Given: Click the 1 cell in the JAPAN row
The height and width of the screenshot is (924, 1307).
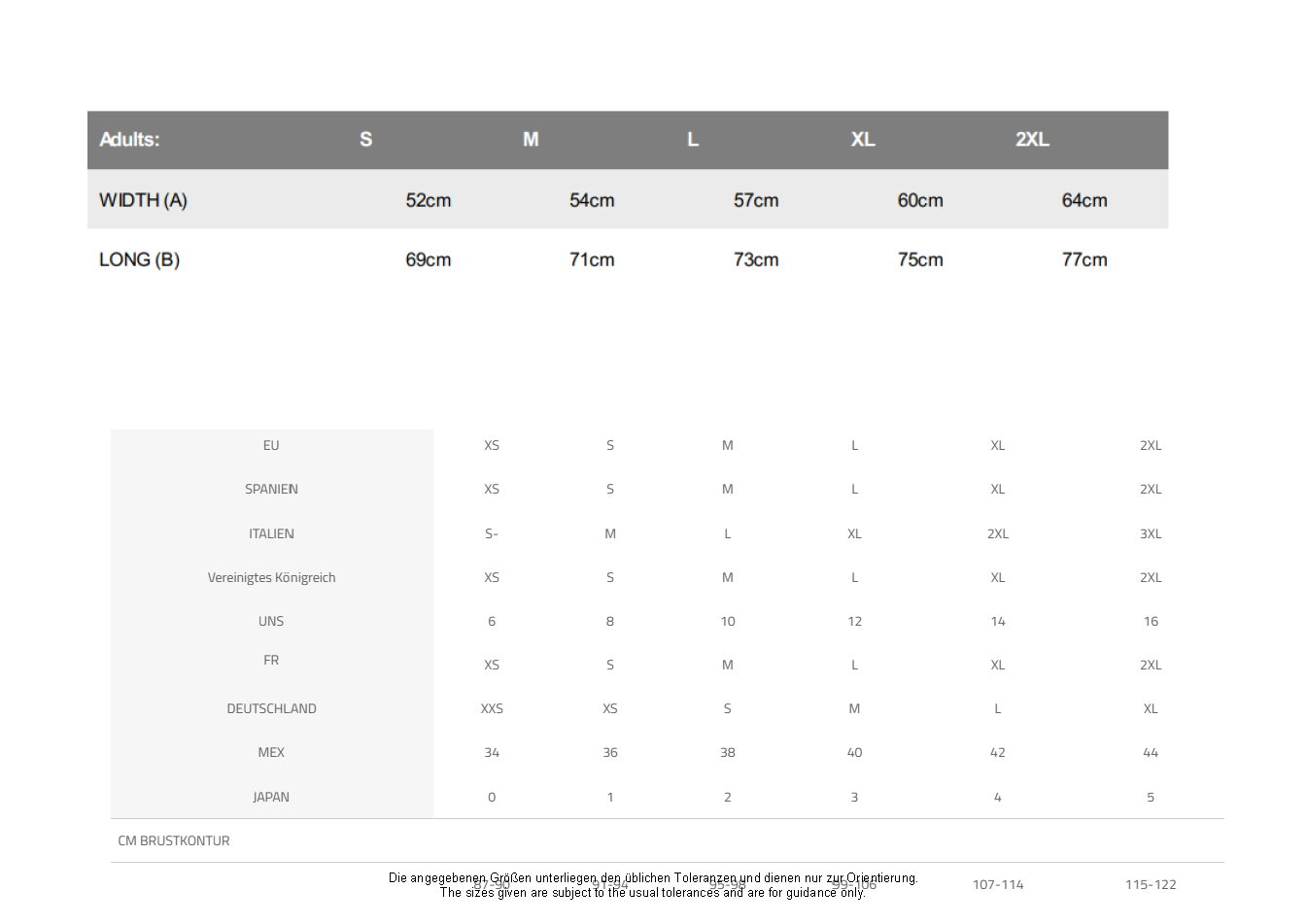Looking at the screenshot, I should (610, 797).
